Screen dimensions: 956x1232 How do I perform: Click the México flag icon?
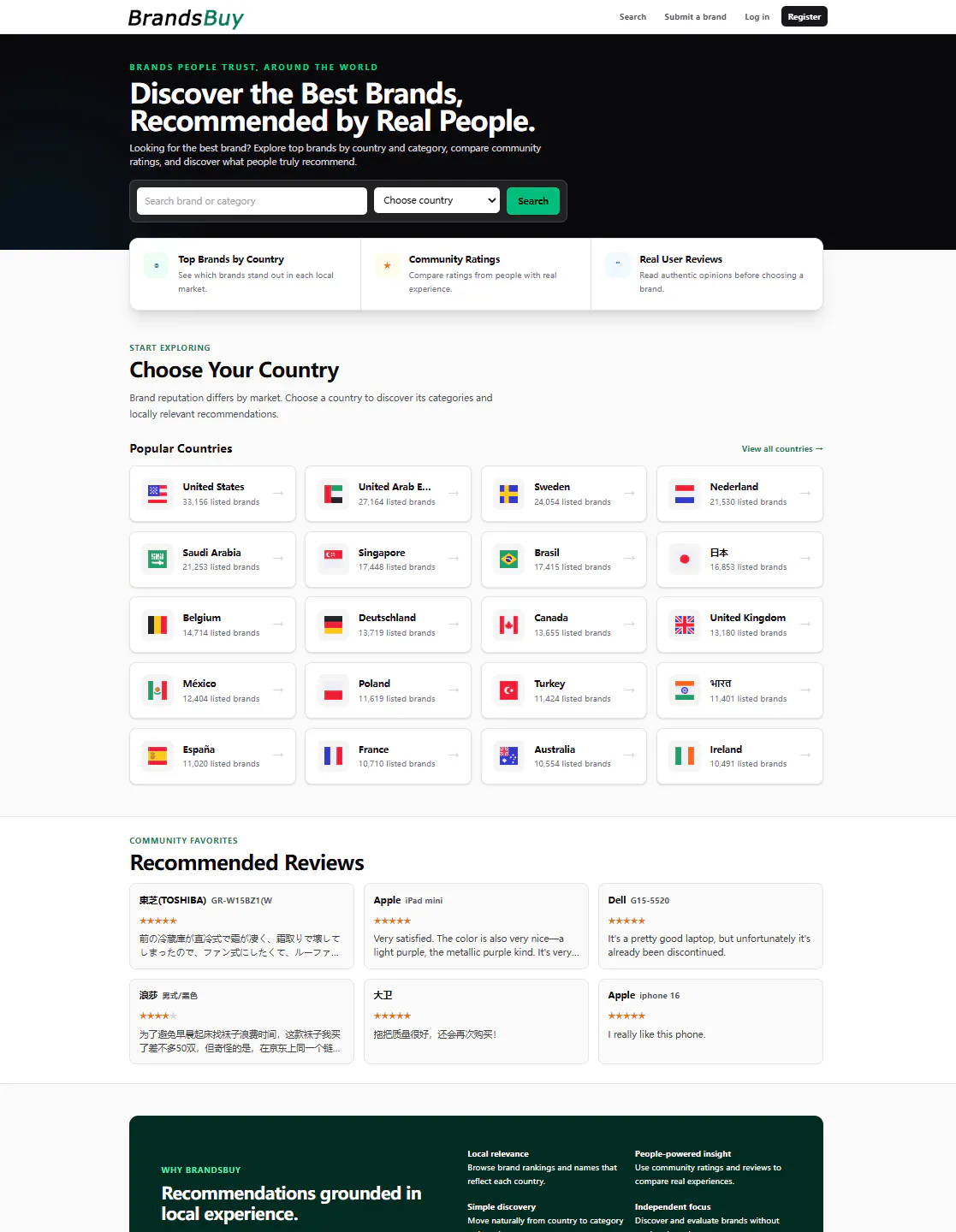(x=157, y=690)
